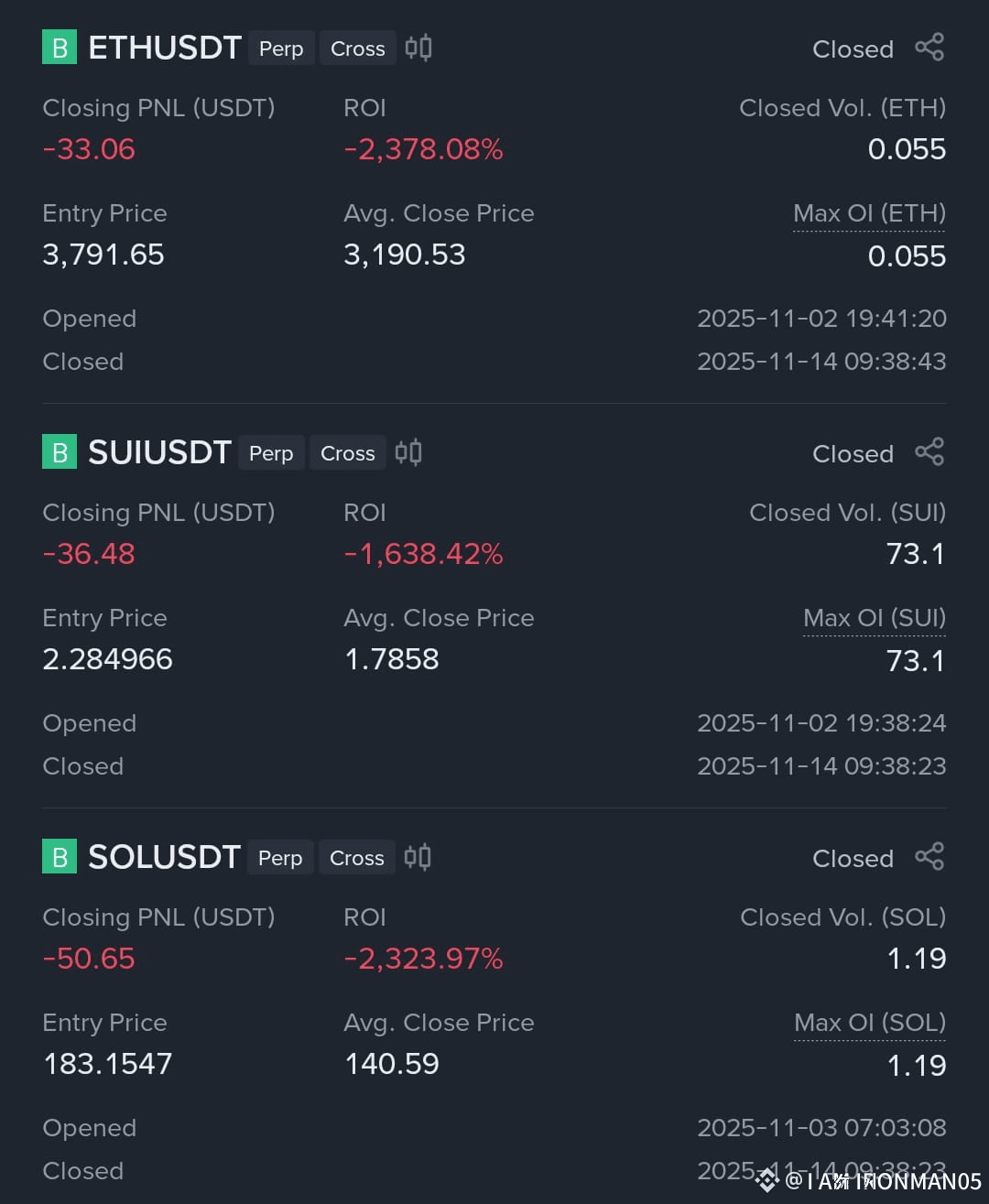Select the Cross tag on SUIUSDT

348,453
